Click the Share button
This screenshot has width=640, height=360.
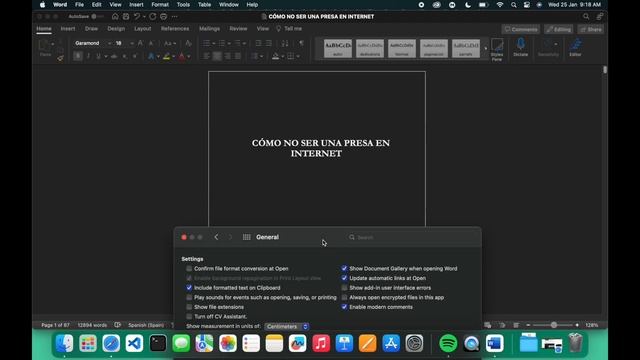591,29
